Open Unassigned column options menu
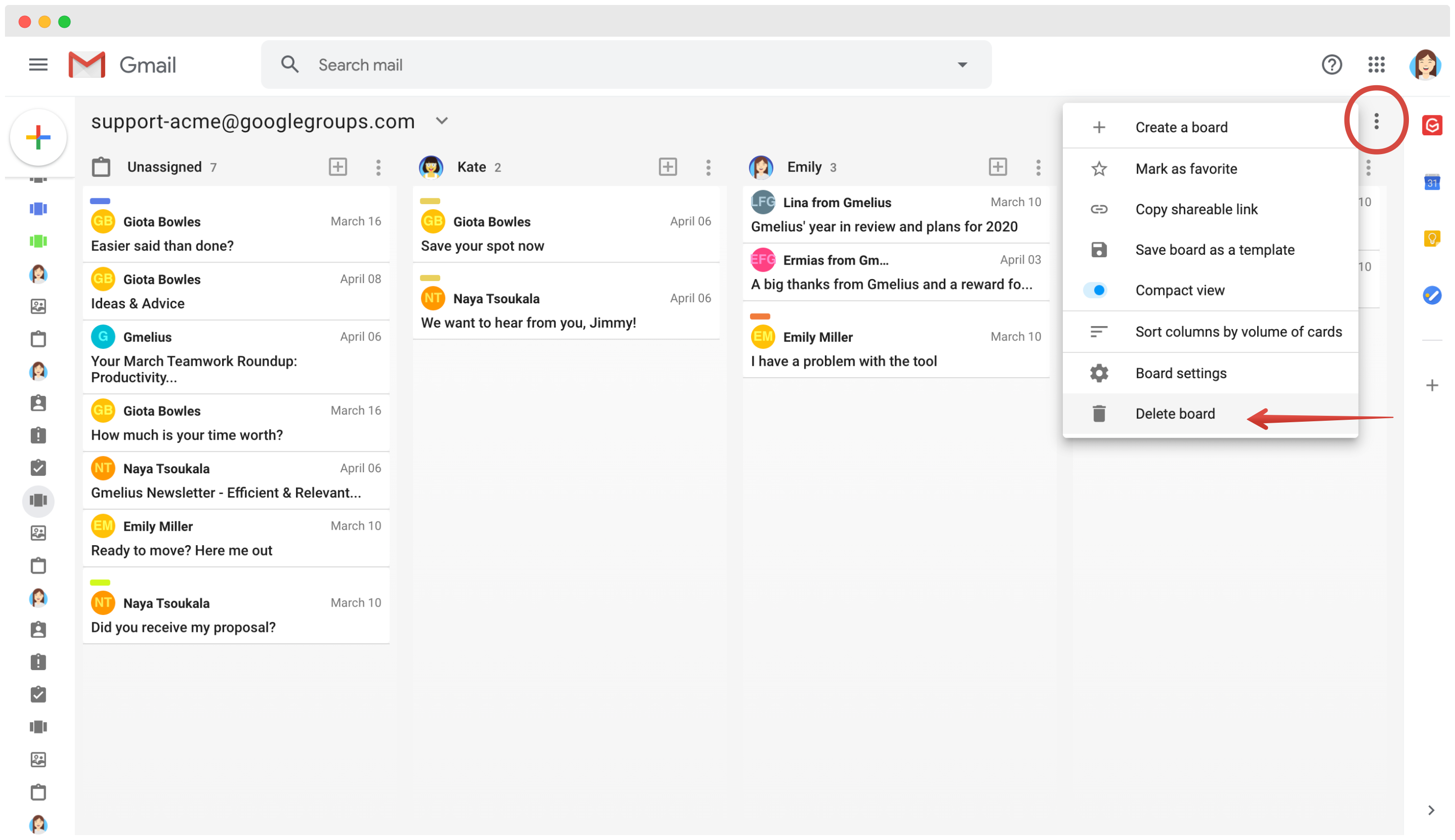Viewport: 1455px width, 840px height. point(378,168)
